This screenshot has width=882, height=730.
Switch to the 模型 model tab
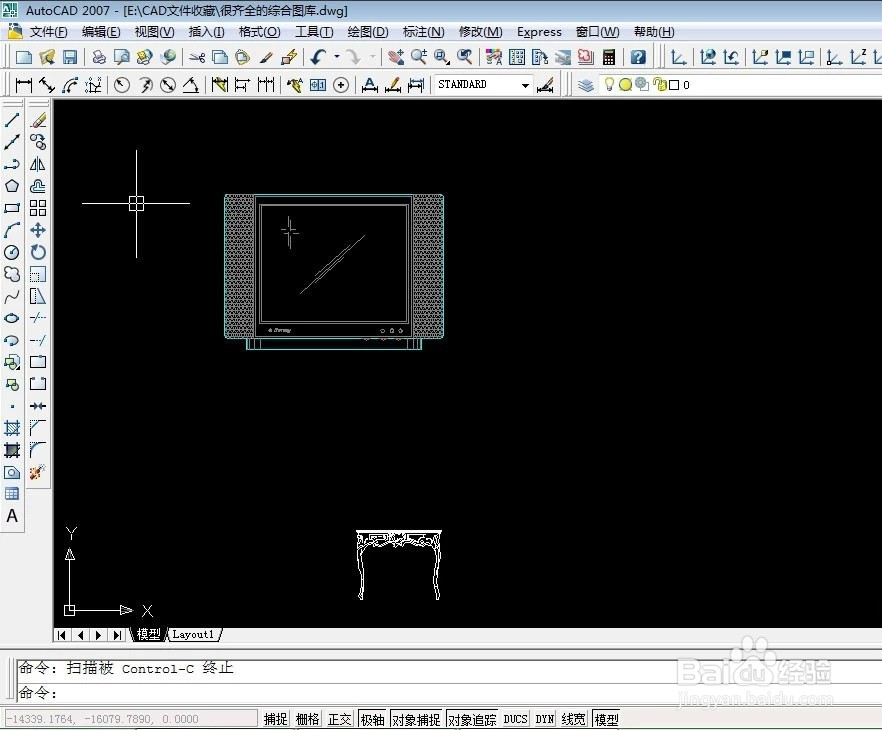148,634
